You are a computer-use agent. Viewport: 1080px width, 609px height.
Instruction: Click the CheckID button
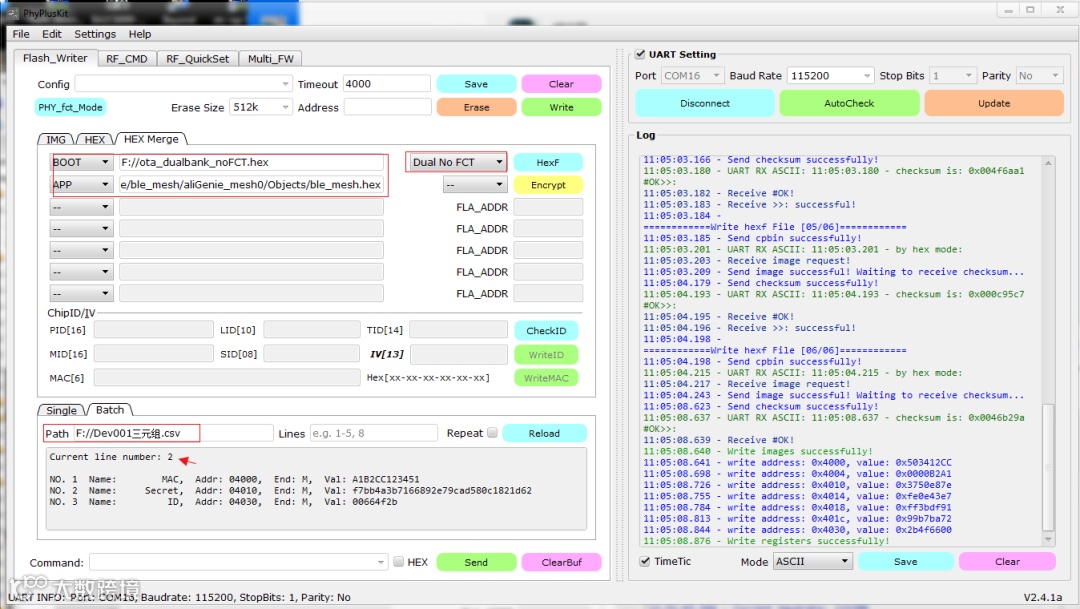click(x=546, y=331)
